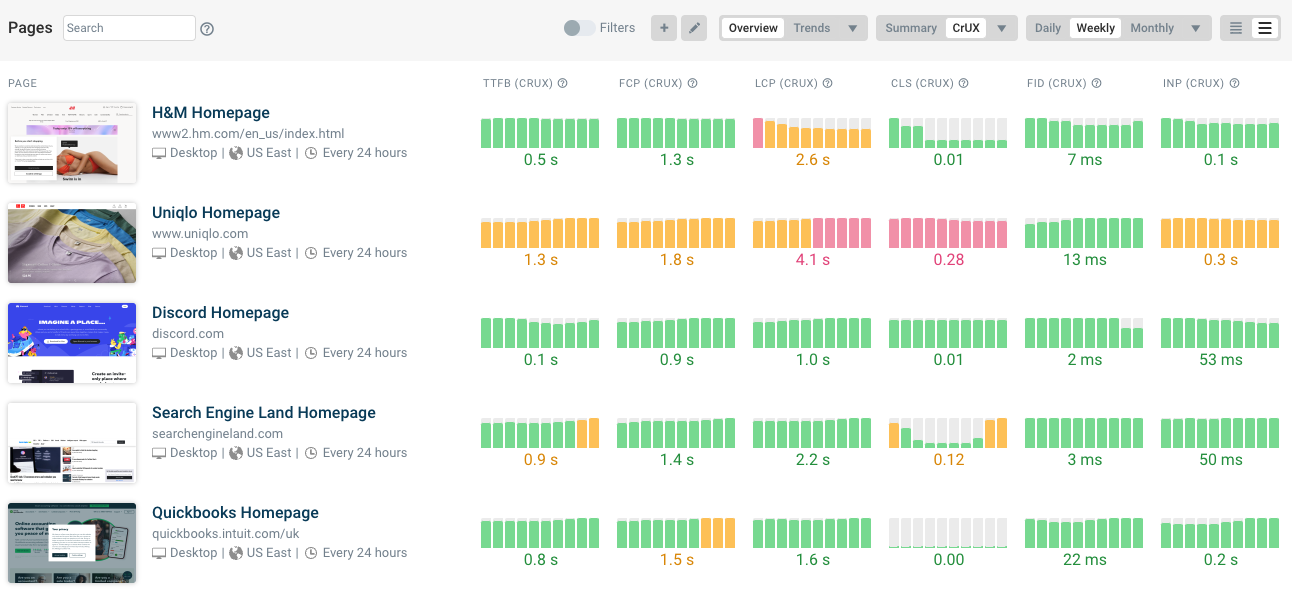Image resolution: width=1292 pixels, height=594 pixels.
Task: Click searchengineland.com URL text
Action: tap(218, 433)
